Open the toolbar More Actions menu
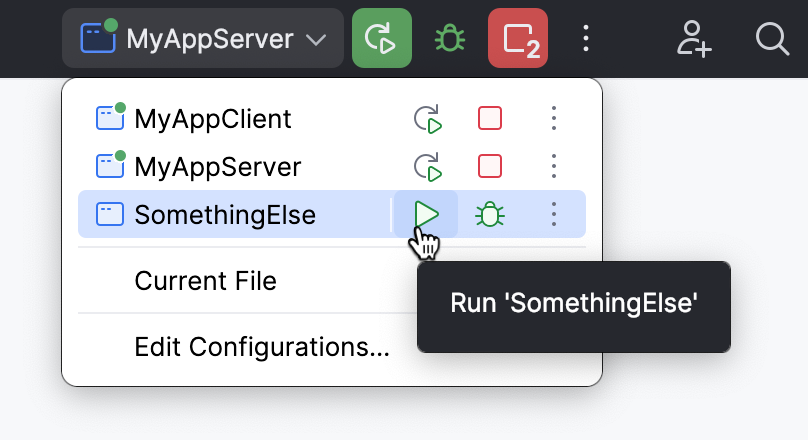 [587, 39]
